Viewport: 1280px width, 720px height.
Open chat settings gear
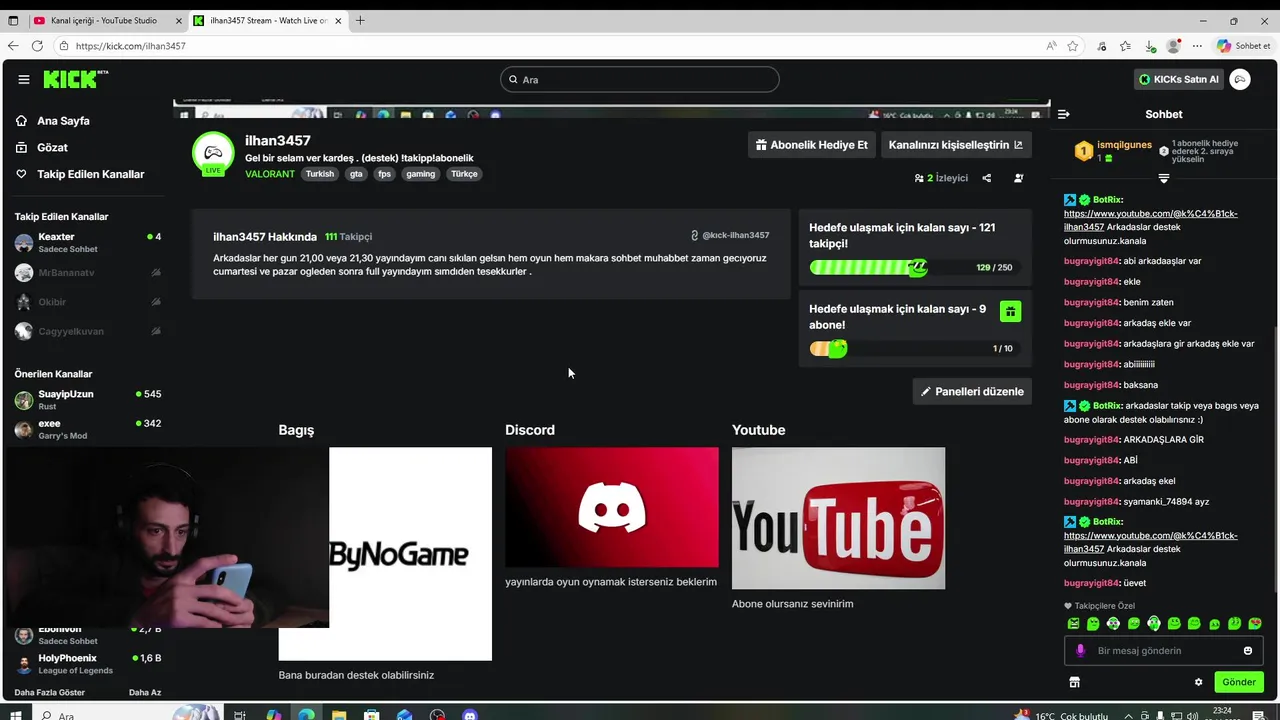pyautogui.click(x=1198, y=682)
